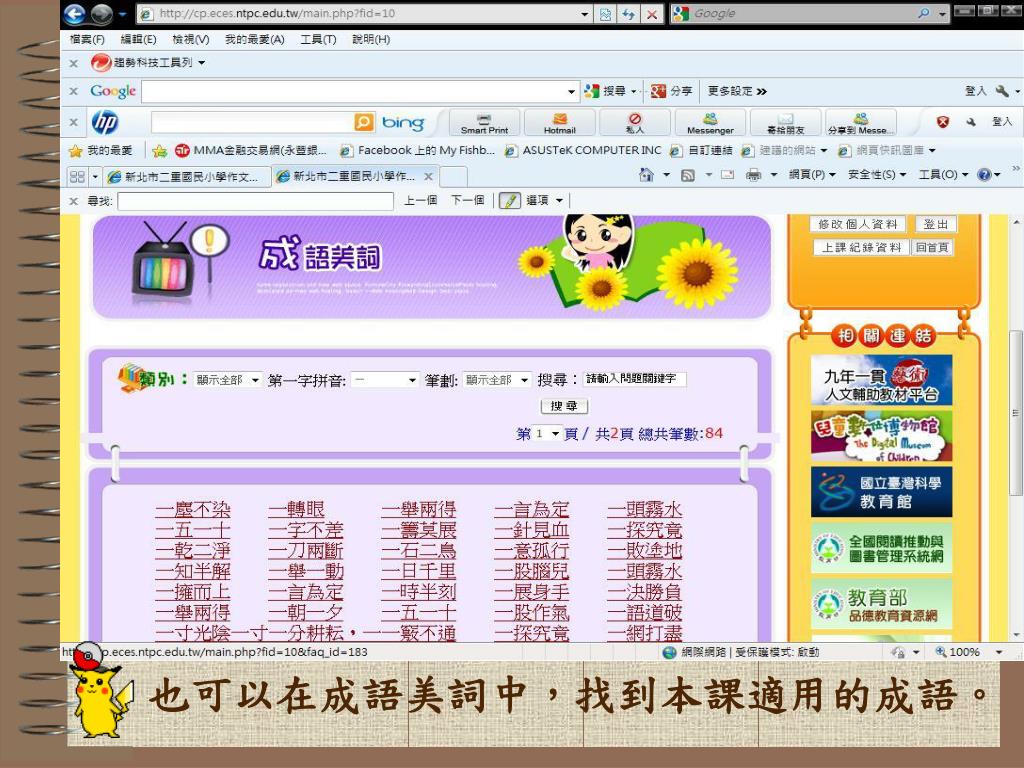The width and height of the screenshot is (1024, 768).
Task: Open the 一針見血 idiom link
Action: coord(532,530)
